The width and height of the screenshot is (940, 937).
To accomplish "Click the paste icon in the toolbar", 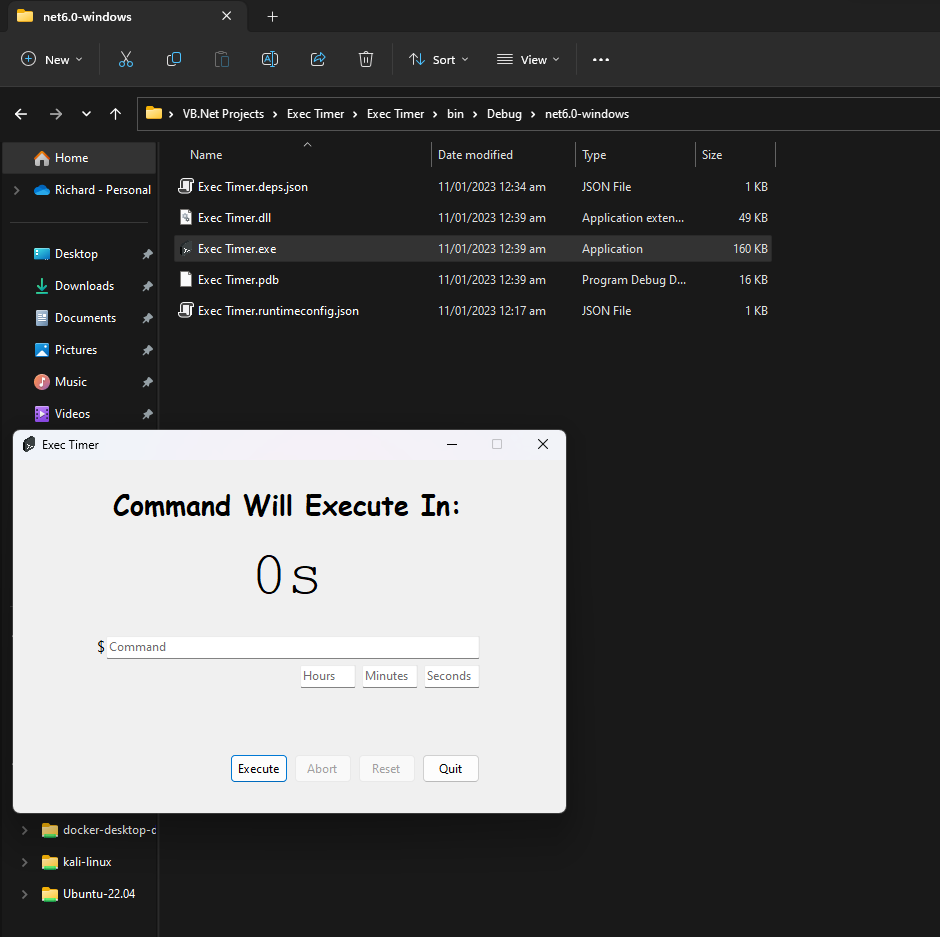I will tap(221, 59).
